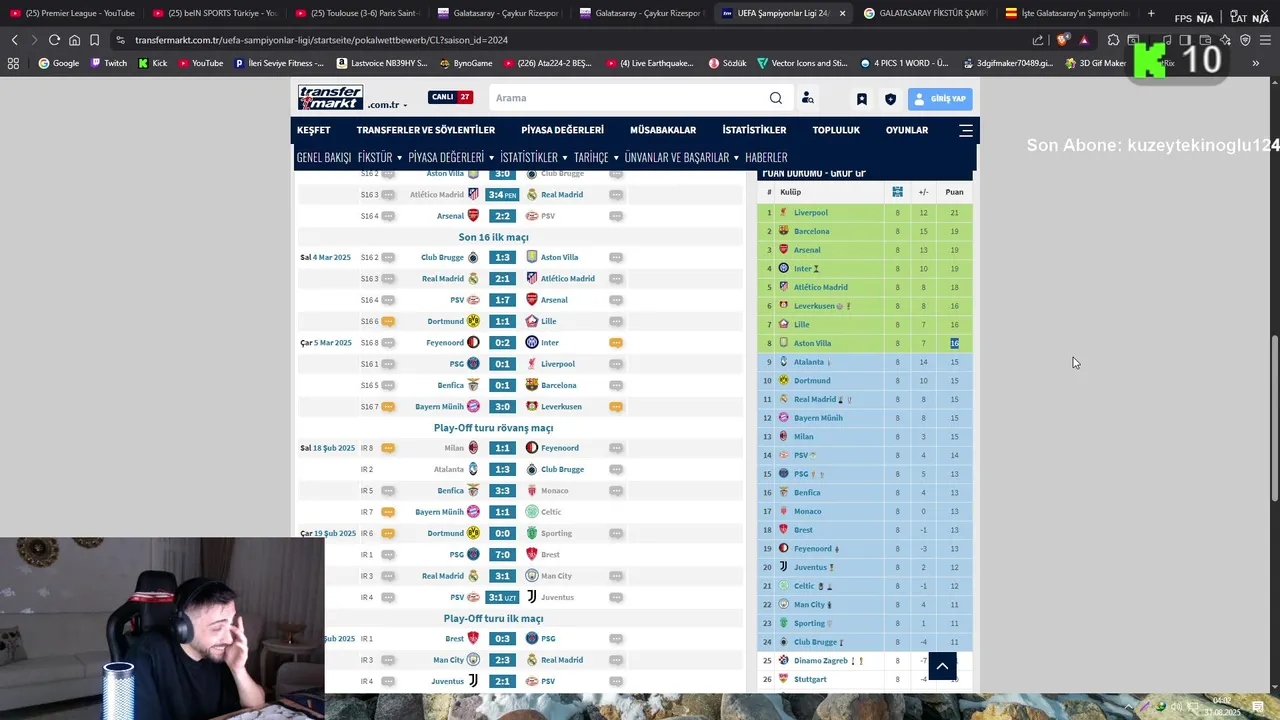Open the TOPLULUK menu
Image resolution: width=1280 pixels, height=720 pixels.
836,130
